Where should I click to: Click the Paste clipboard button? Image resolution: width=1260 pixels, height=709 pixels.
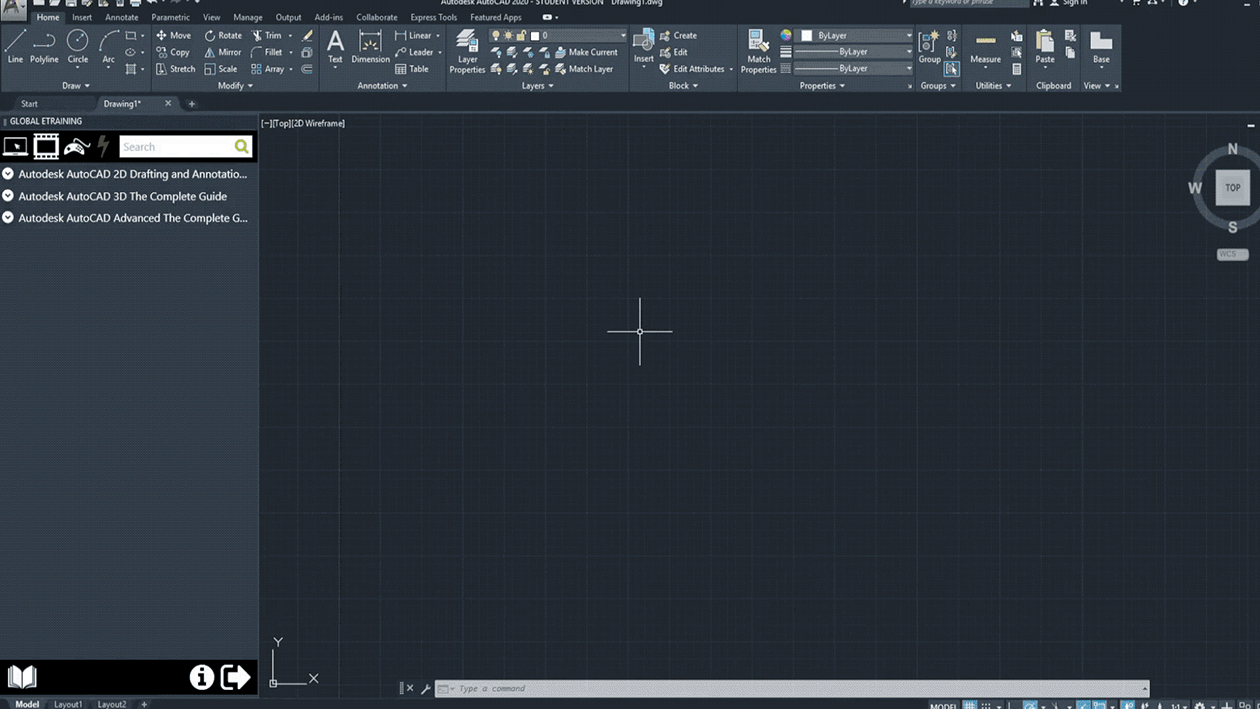point(1045,47)
